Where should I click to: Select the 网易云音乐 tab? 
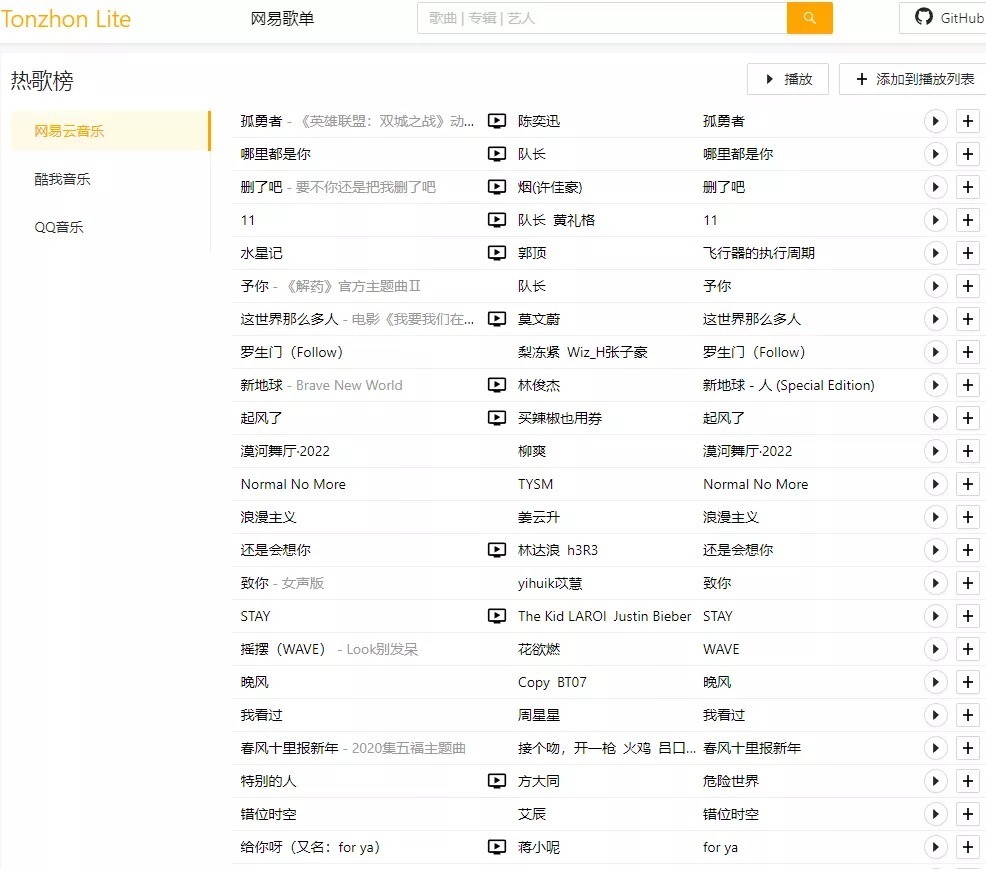[69, 131]
